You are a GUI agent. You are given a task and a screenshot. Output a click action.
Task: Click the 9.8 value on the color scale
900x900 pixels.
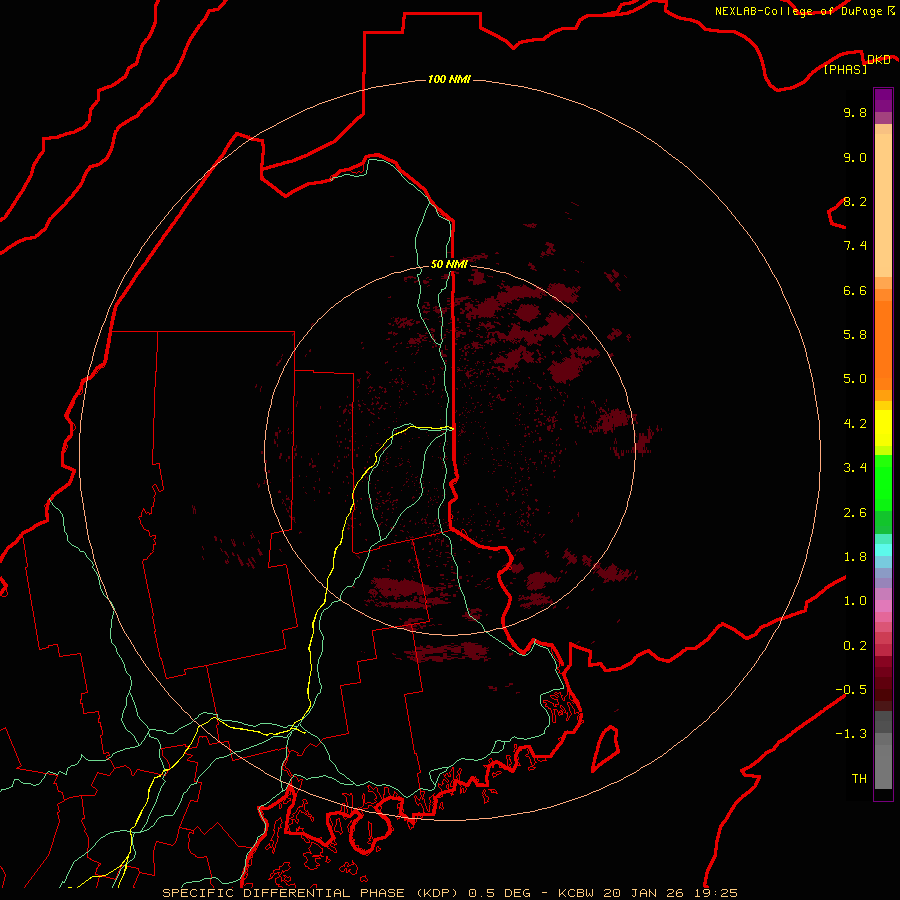click(855, 112)
